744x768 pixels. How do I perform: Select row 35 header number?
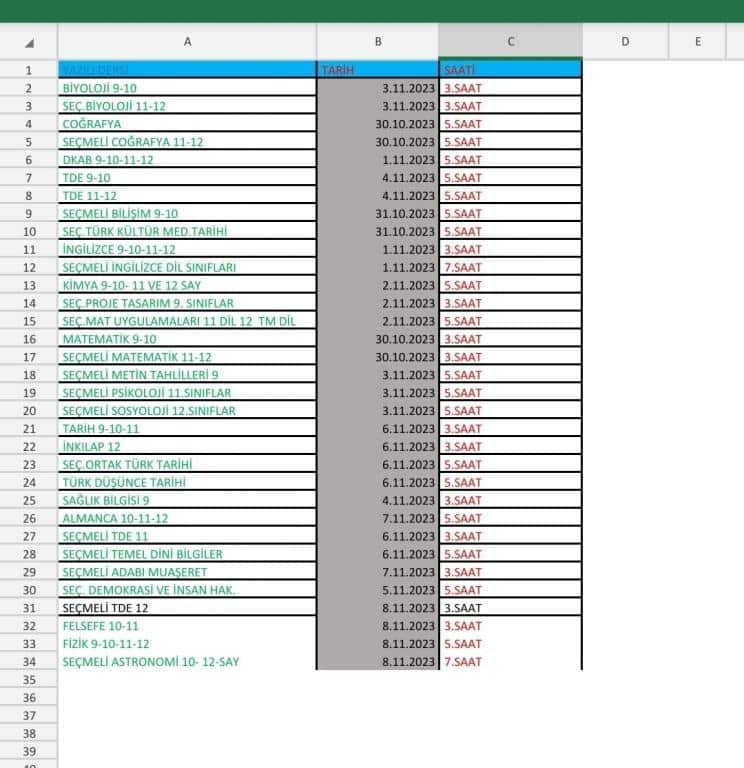[28, 679]
